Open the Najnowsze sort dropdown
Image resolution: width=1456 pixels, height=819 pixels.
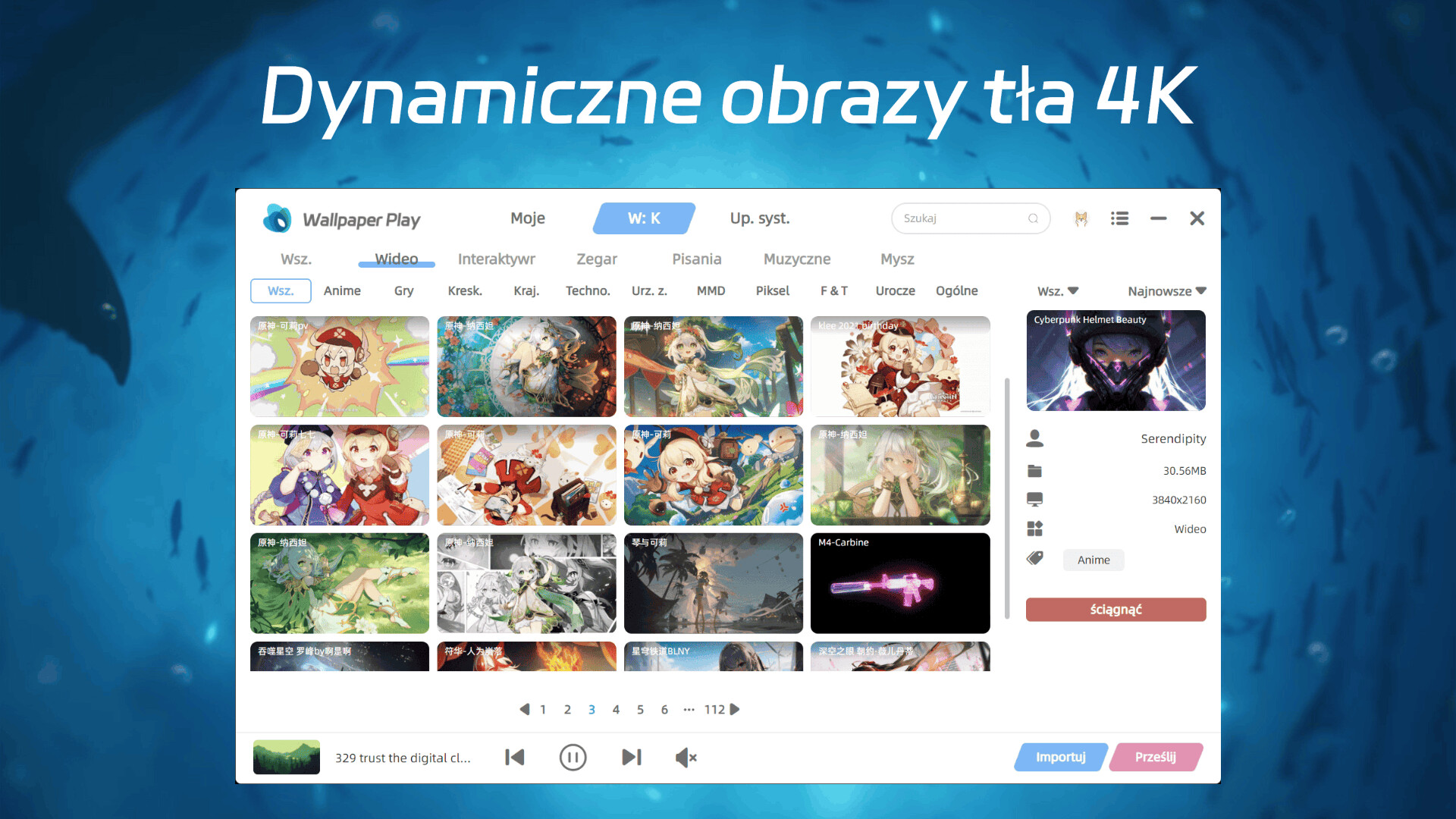click(1166, 290)
